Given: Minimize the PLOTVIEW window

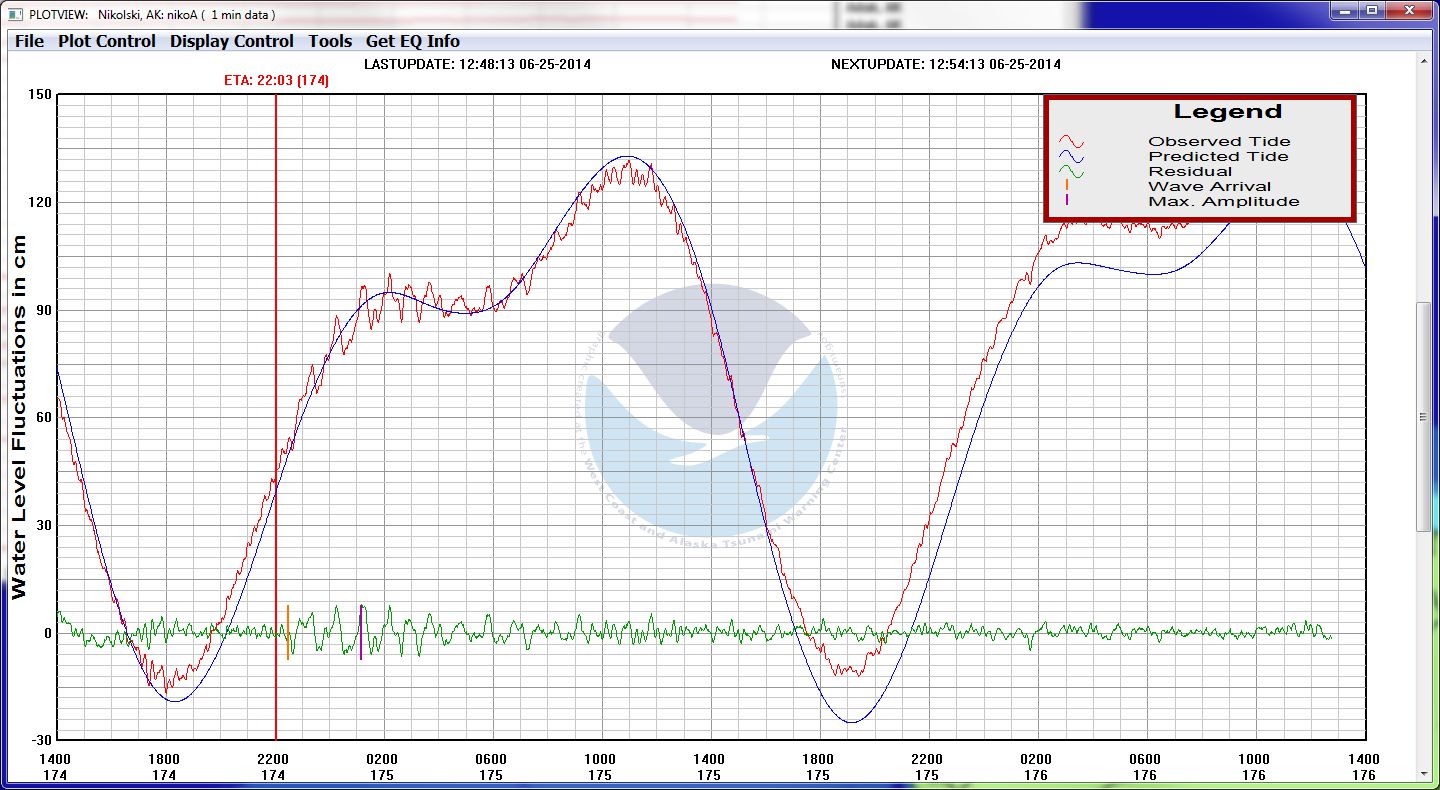Looking at the screenshot, I should [x=1345, y=11].
